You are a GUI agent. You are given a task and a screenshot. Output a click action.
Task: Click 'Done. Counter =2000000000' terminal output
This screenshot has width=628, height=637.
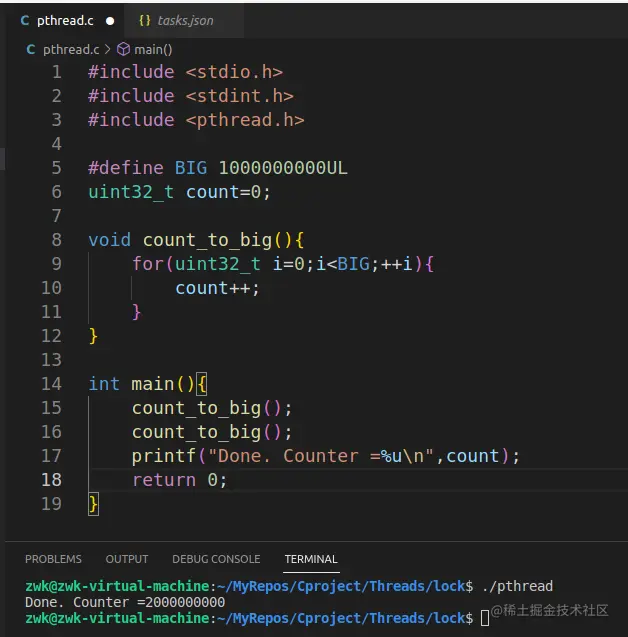click(x=125, y=602)
